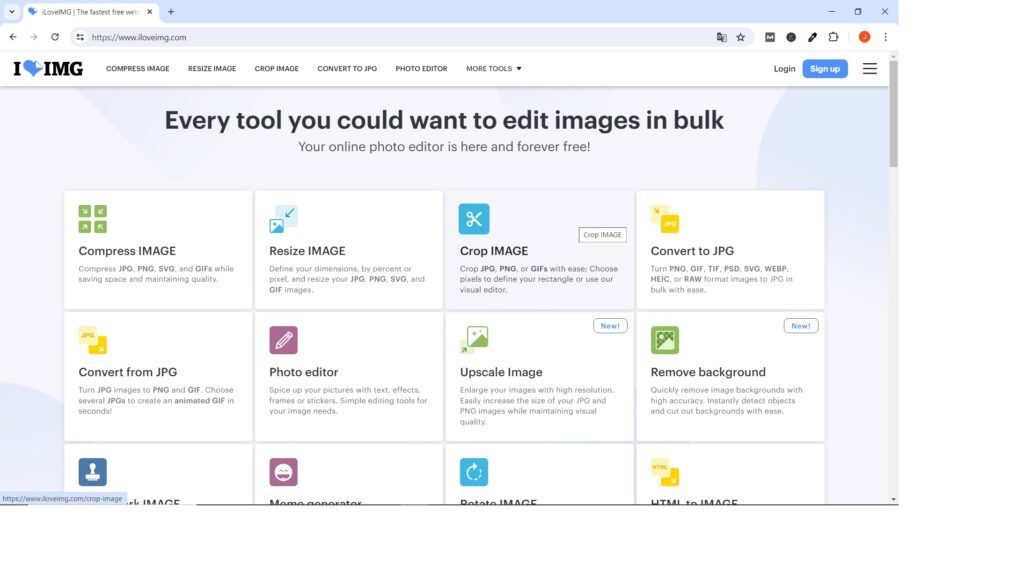
Task: Select CONVERT TO JPG in navigation bar
Action: 347,69
